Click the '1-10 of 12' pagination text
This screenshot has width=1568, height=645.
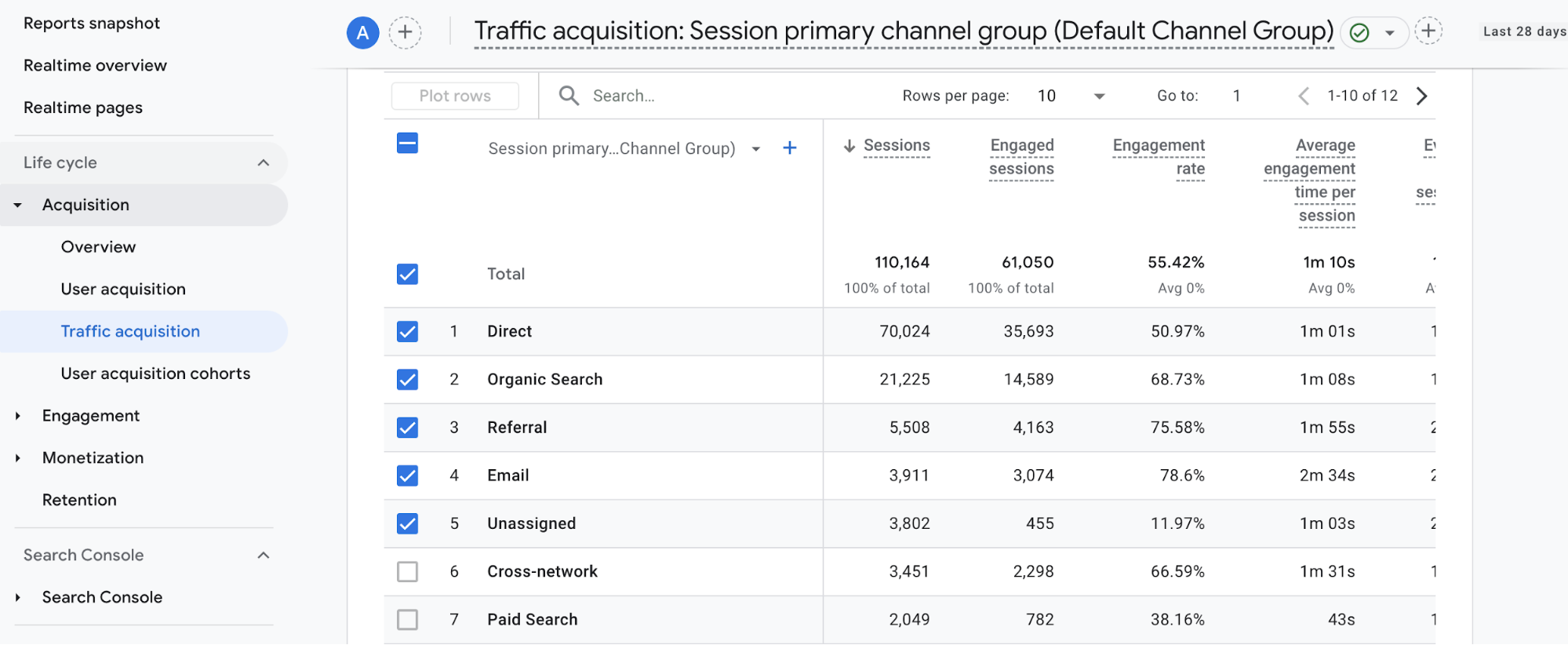pyautogui.click(x=1362, y=96)
